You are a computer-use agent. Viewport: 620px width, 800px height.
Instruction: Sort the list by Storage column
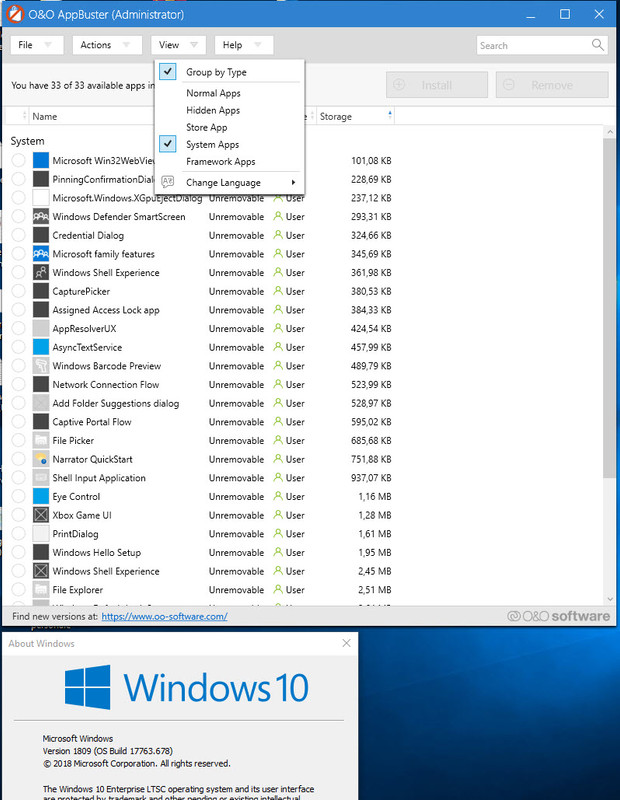tap(354, 116)
